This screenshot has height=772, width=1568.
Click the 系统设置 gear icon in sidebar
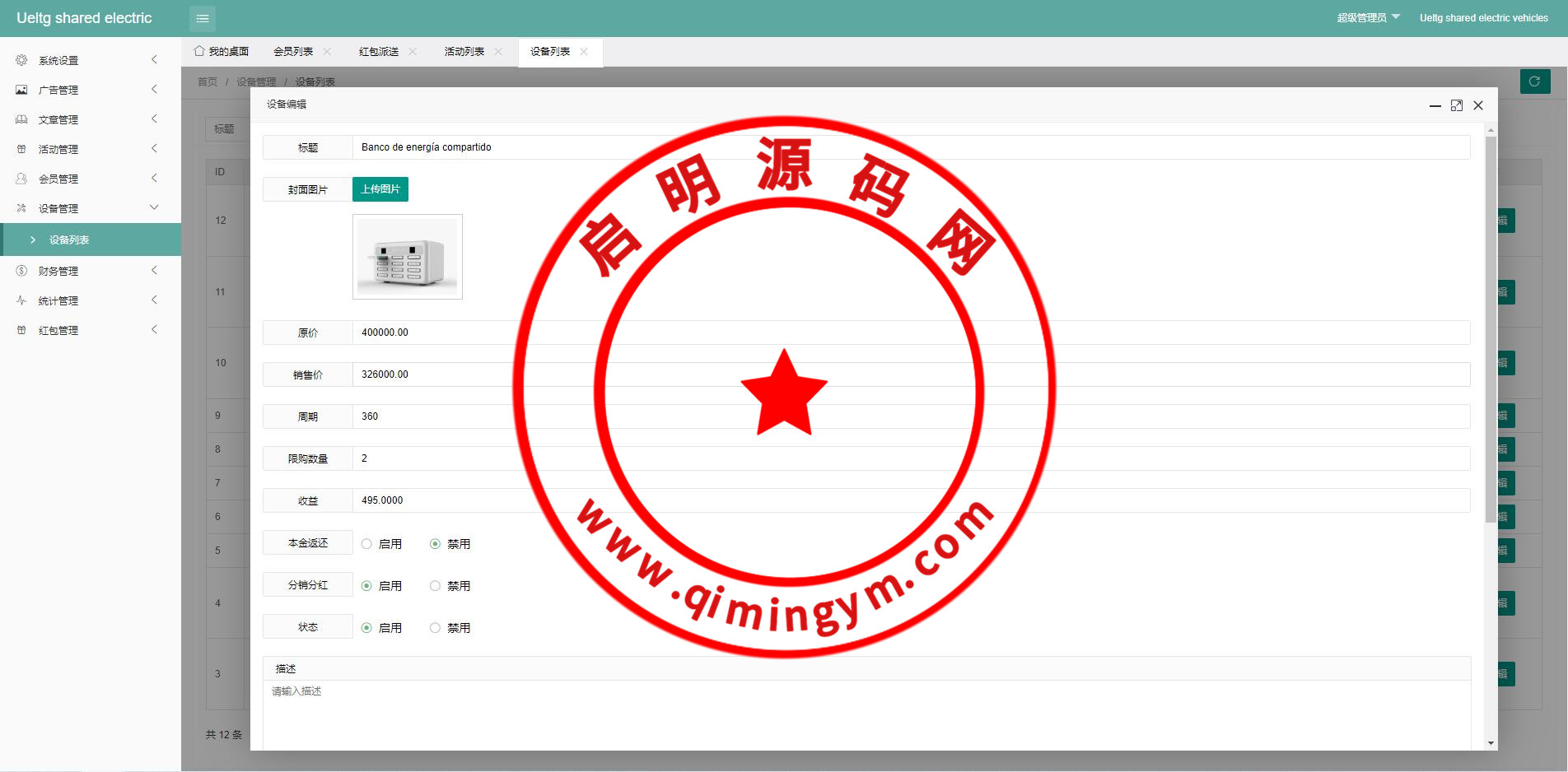point(21,60)
